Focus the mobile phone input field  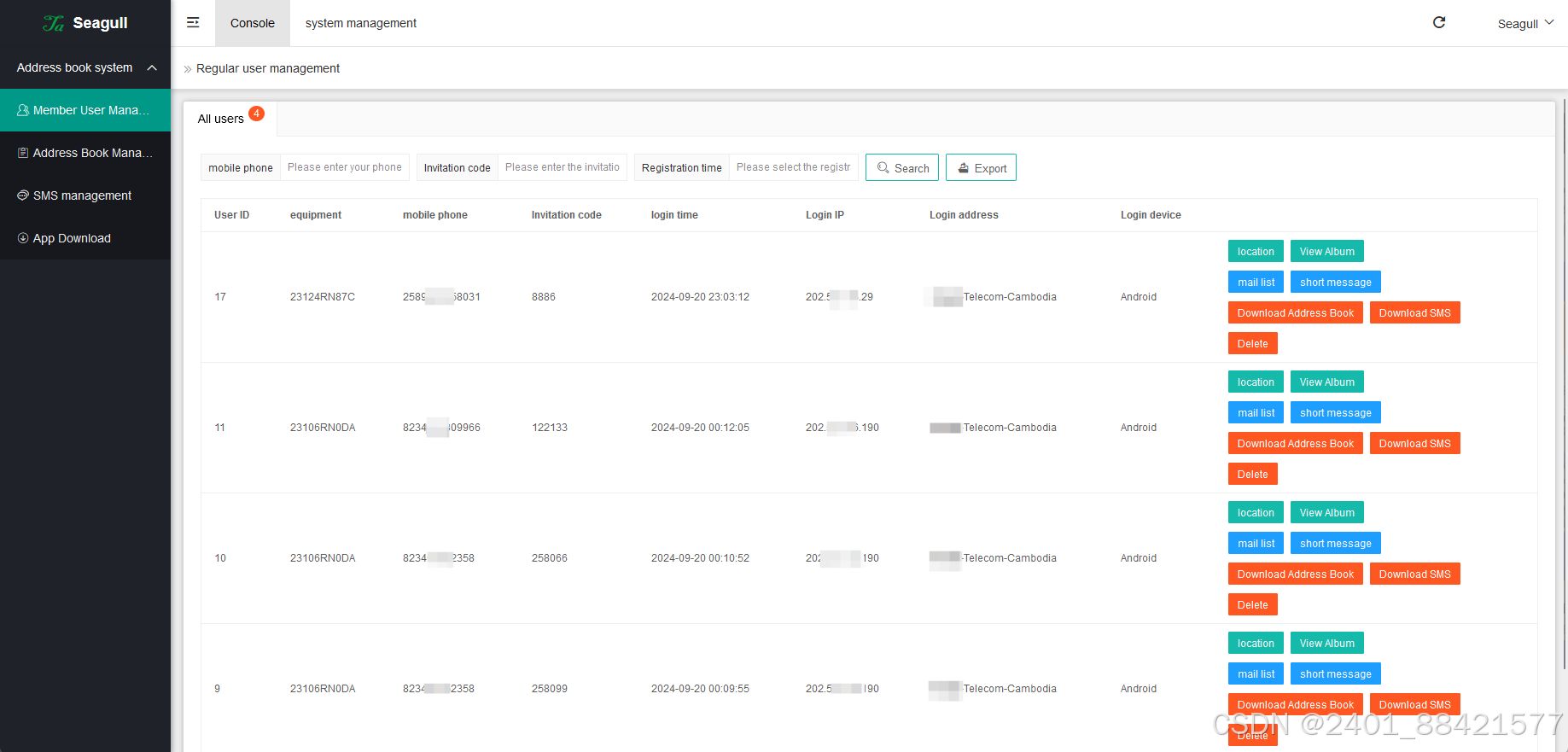coord(344,167)
